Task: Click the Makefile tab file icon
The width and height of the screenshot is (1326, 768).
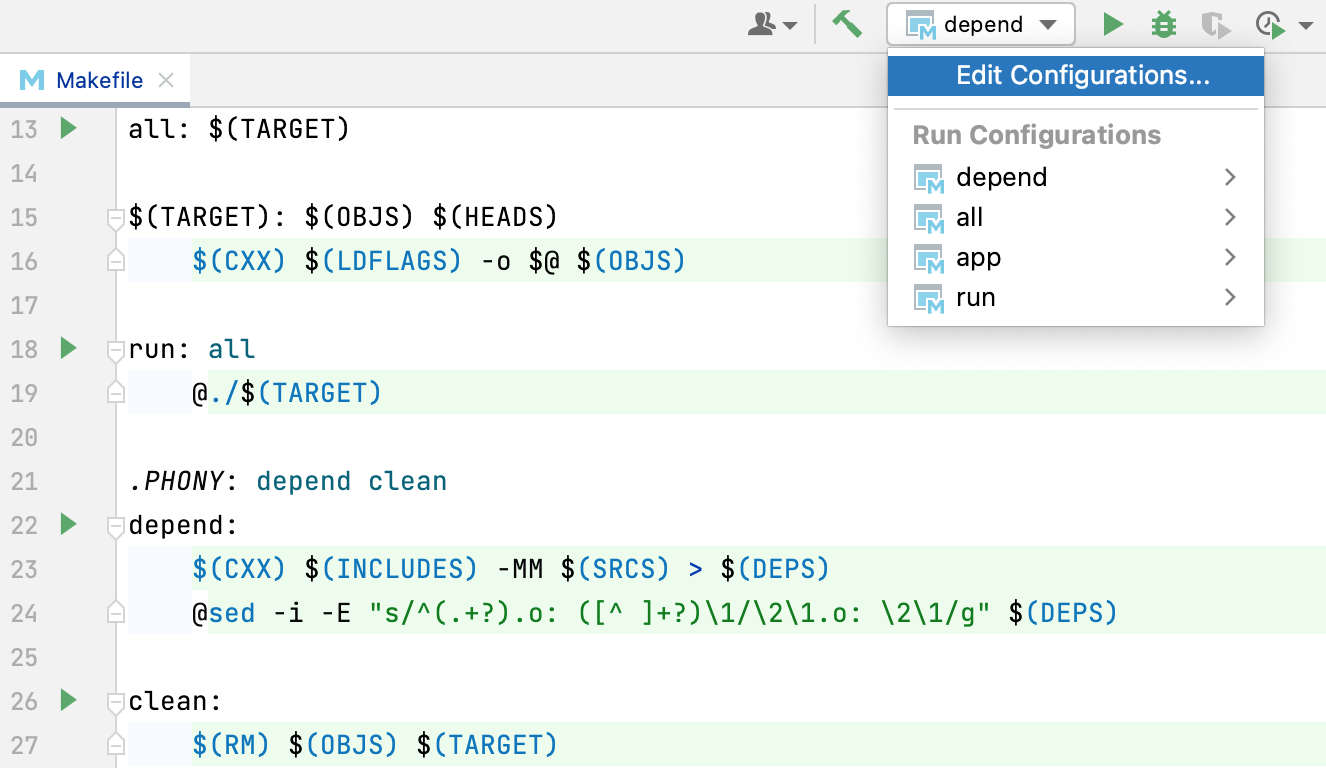Action: 32,80
